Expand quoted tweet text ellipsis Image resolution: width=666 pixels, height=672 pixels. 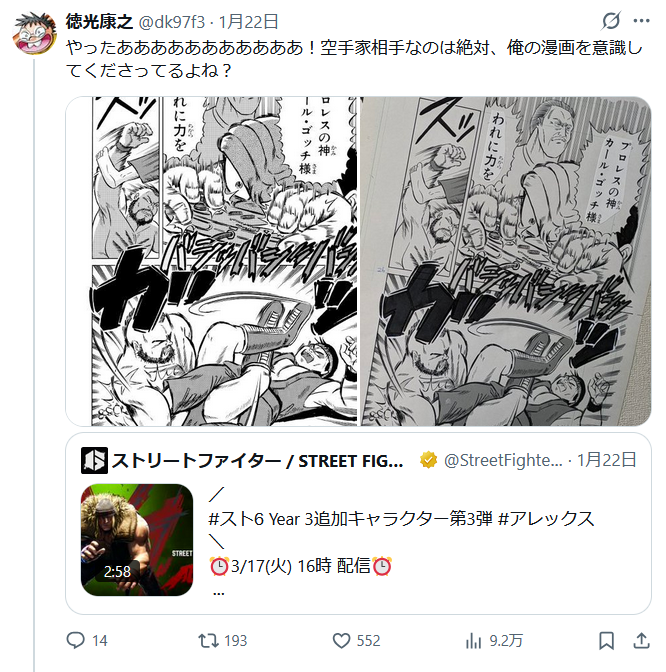coord(219,594)
